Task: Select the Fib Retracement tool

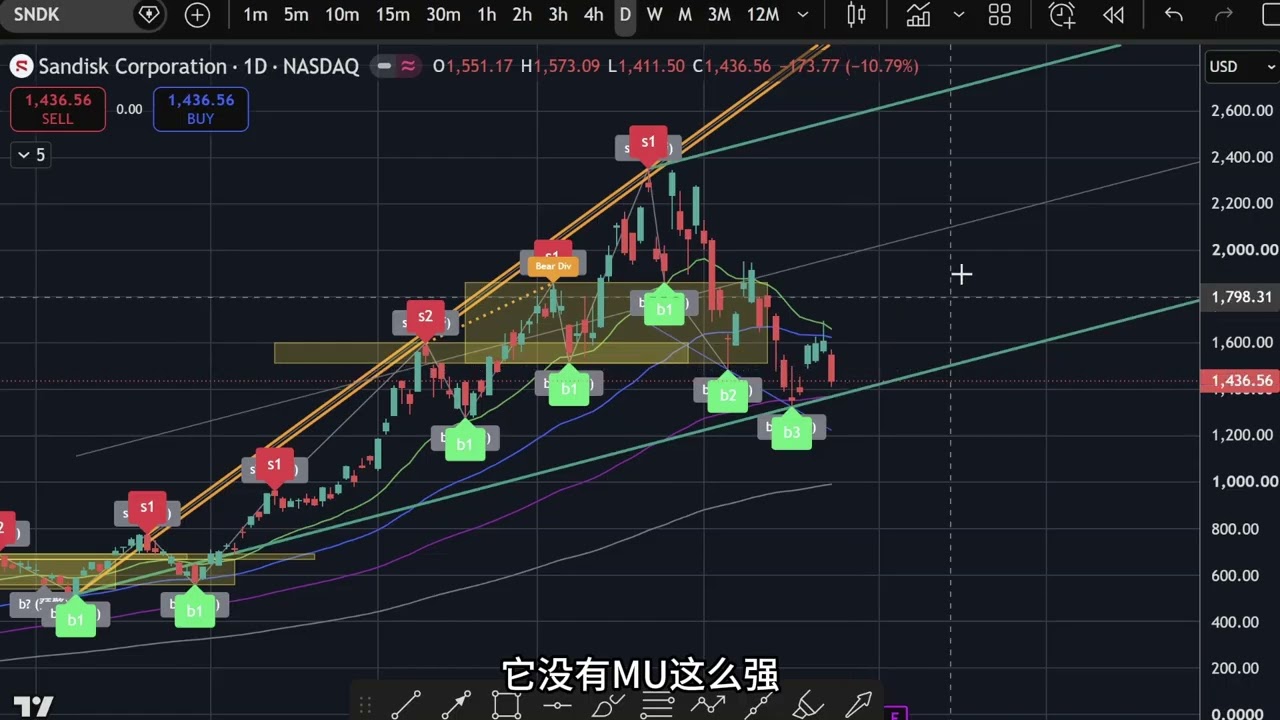Action: (657, 704)
